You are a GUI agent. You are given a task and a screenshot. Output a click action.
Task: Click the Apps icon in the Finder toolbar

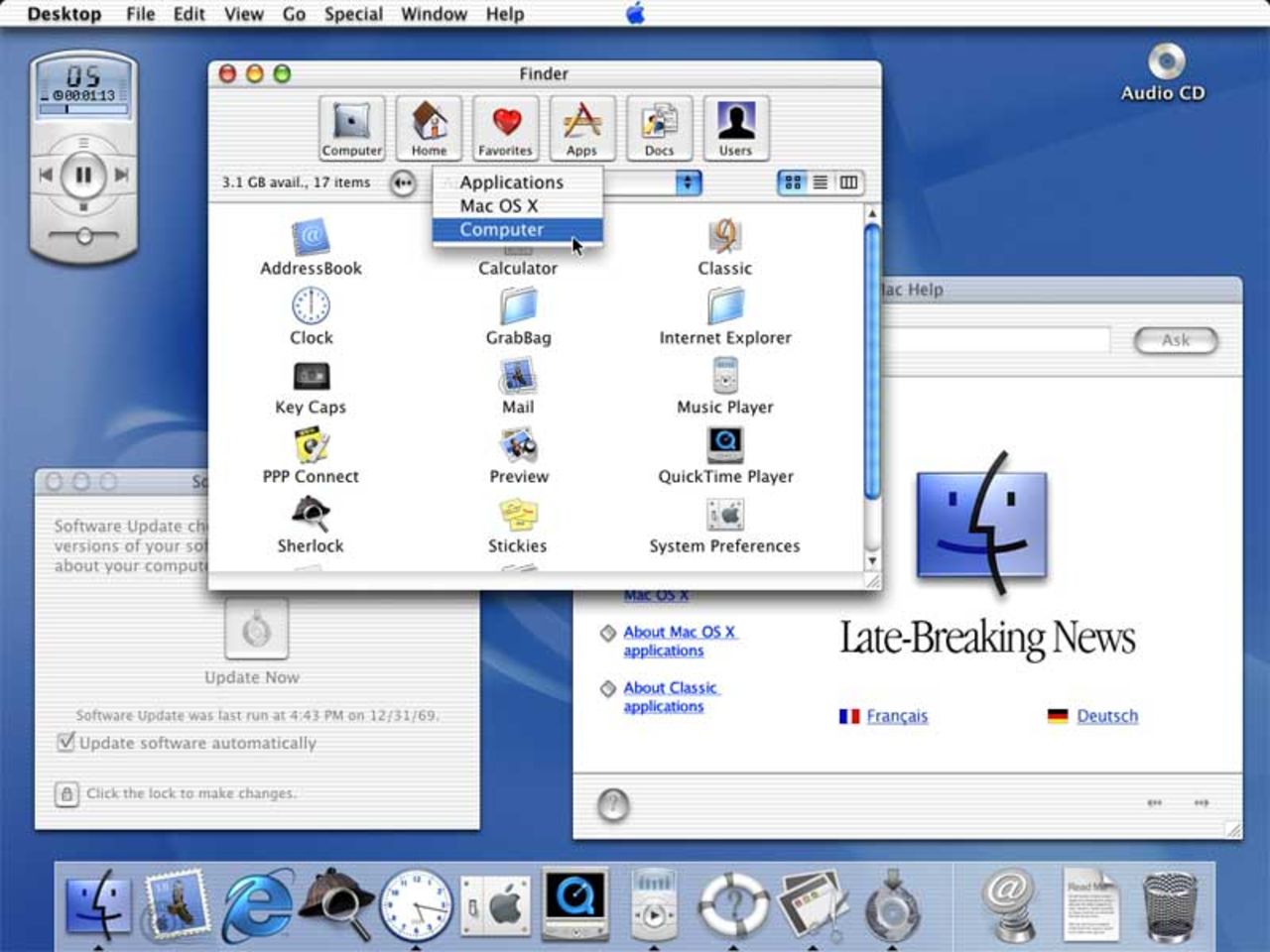[x=582, y=127]
